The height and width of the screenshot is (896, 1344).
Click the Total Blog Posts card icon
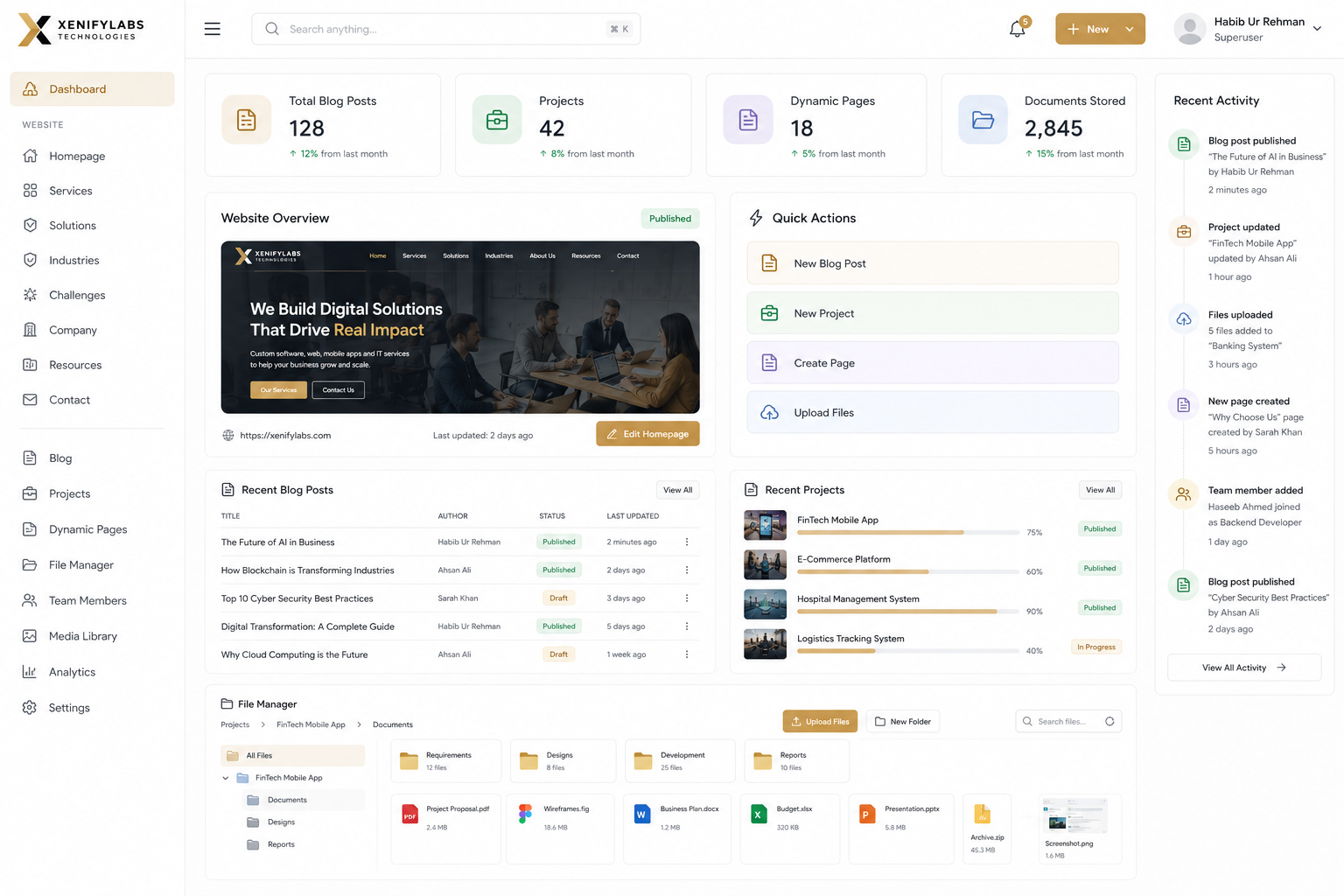(247, 120)
